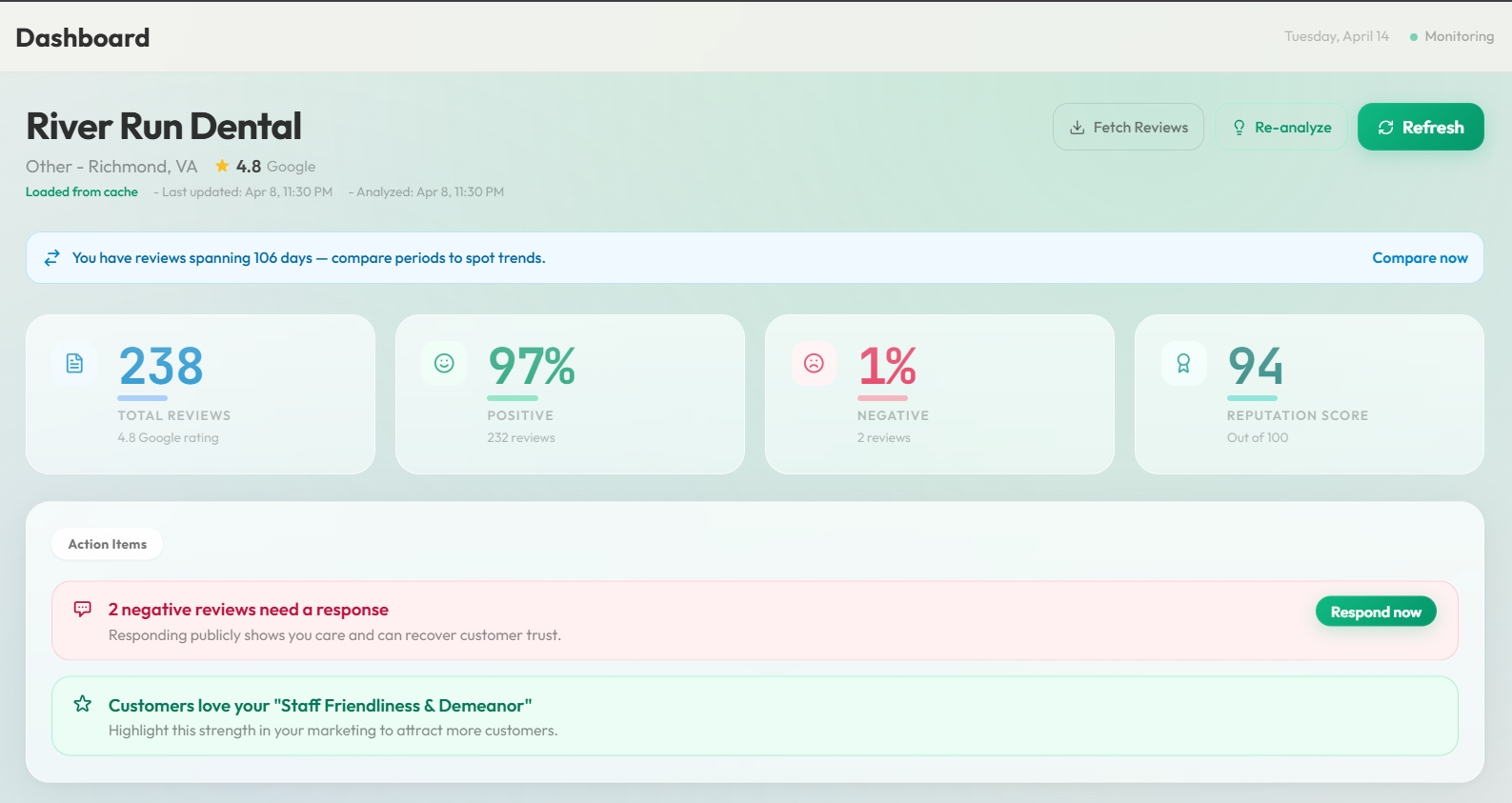Click the 94 reputation score value
The width and height of the screenshot is (1512, 803).
(1256, 366)
